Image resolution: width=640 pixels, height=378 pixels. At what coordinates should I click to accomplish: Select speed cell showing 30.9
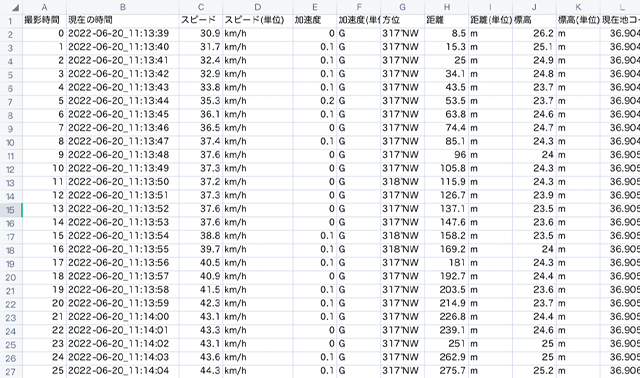coord(201,33)
